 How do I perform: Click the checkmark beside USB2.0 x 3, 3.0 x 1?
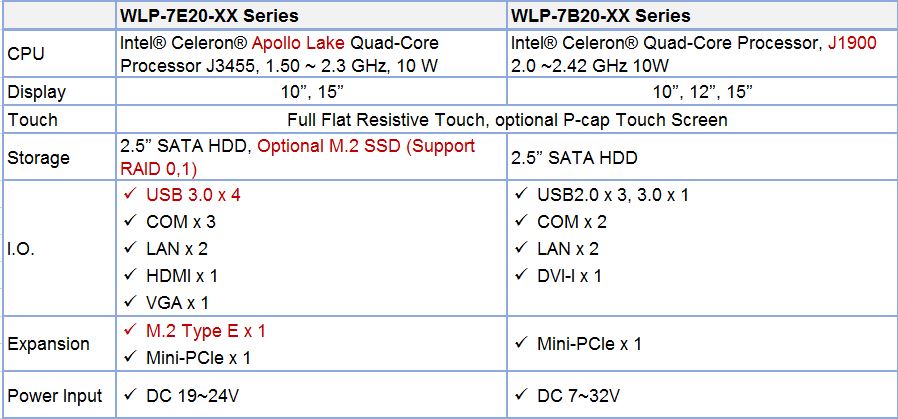coord(520,195)
